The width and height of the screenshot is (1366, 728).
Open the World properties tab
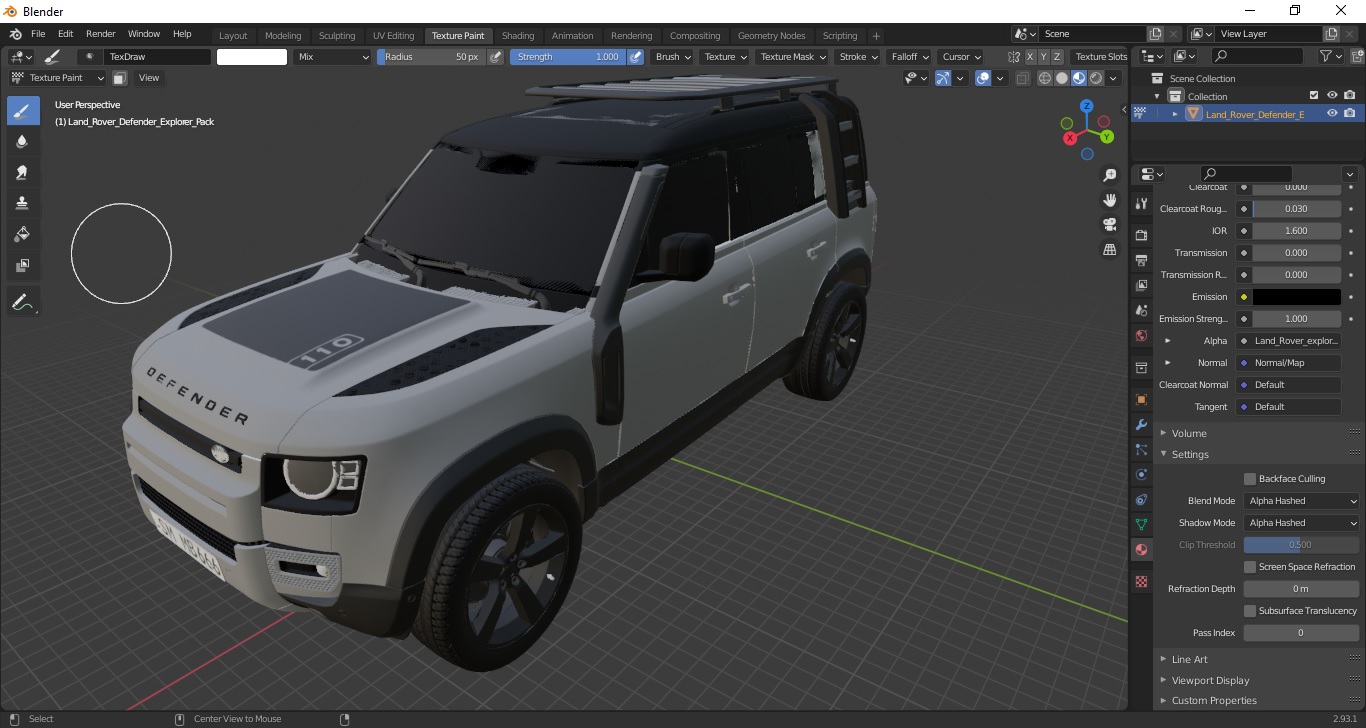coord(1141,336)
